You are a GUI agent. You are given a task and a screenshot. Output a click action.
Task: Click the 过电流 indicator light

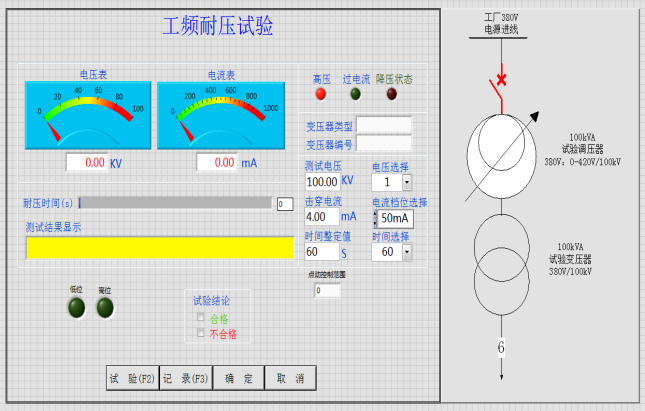355,95
